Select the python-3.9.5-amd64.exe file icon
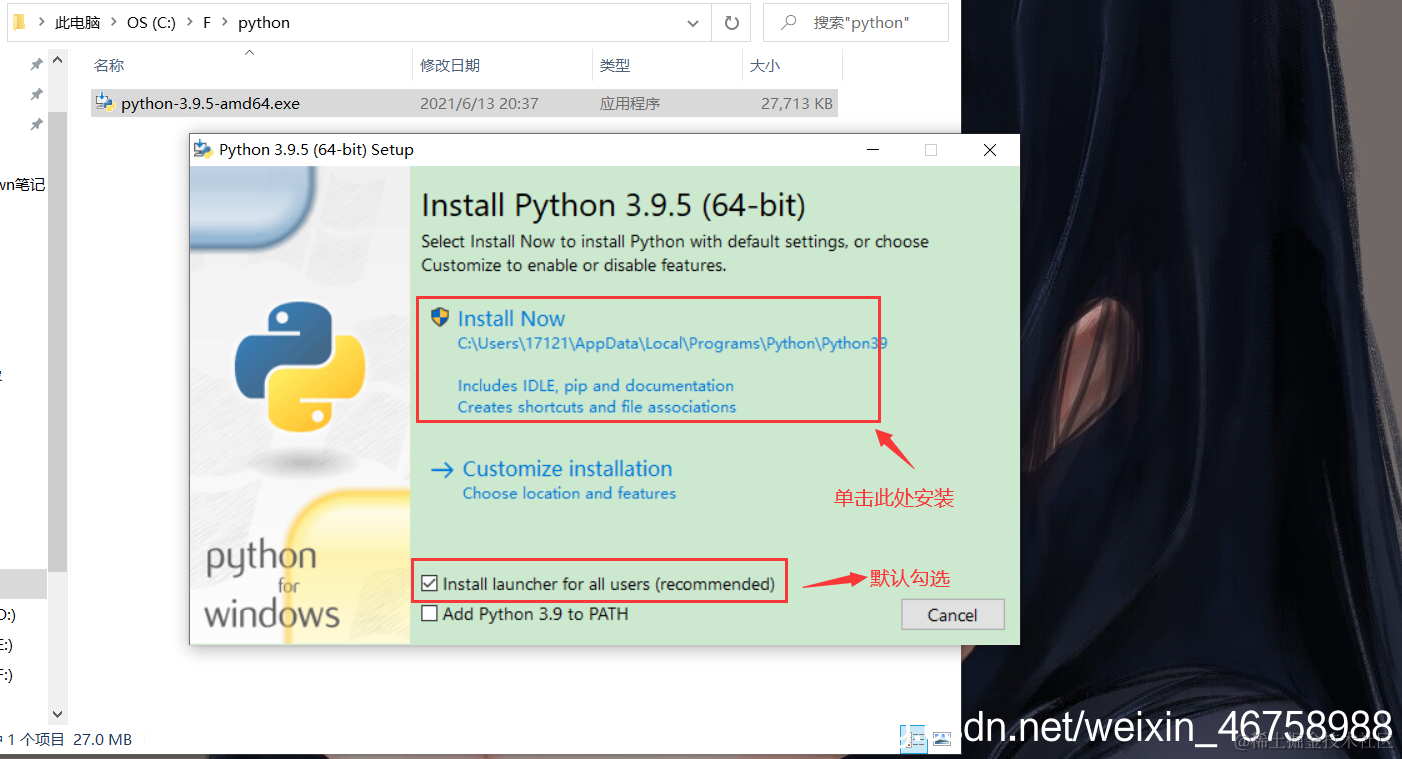Image resolution: width=1402 pixels, height=759 pixels. 105,103
